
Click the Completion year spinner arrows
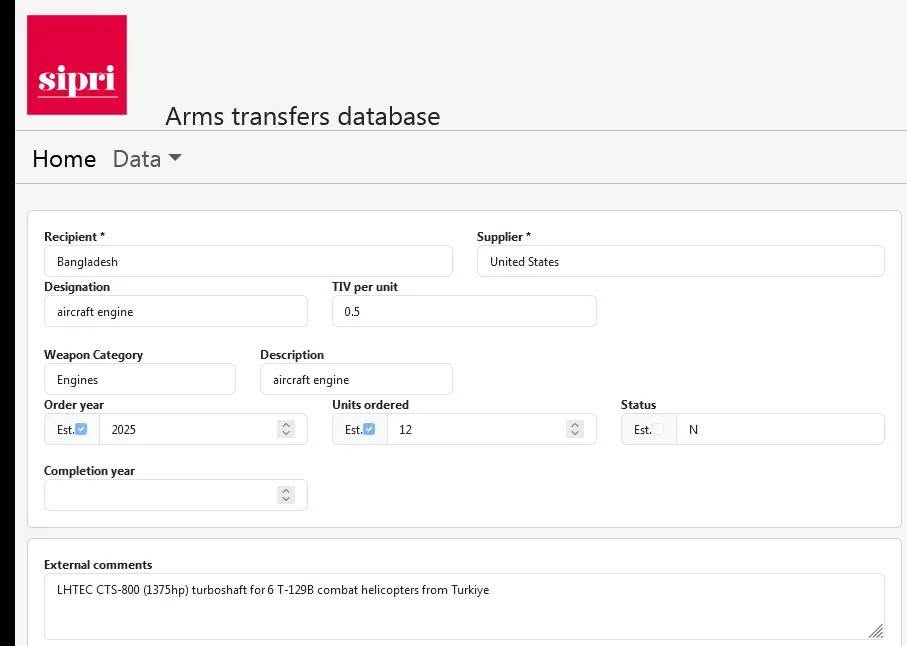286,495
